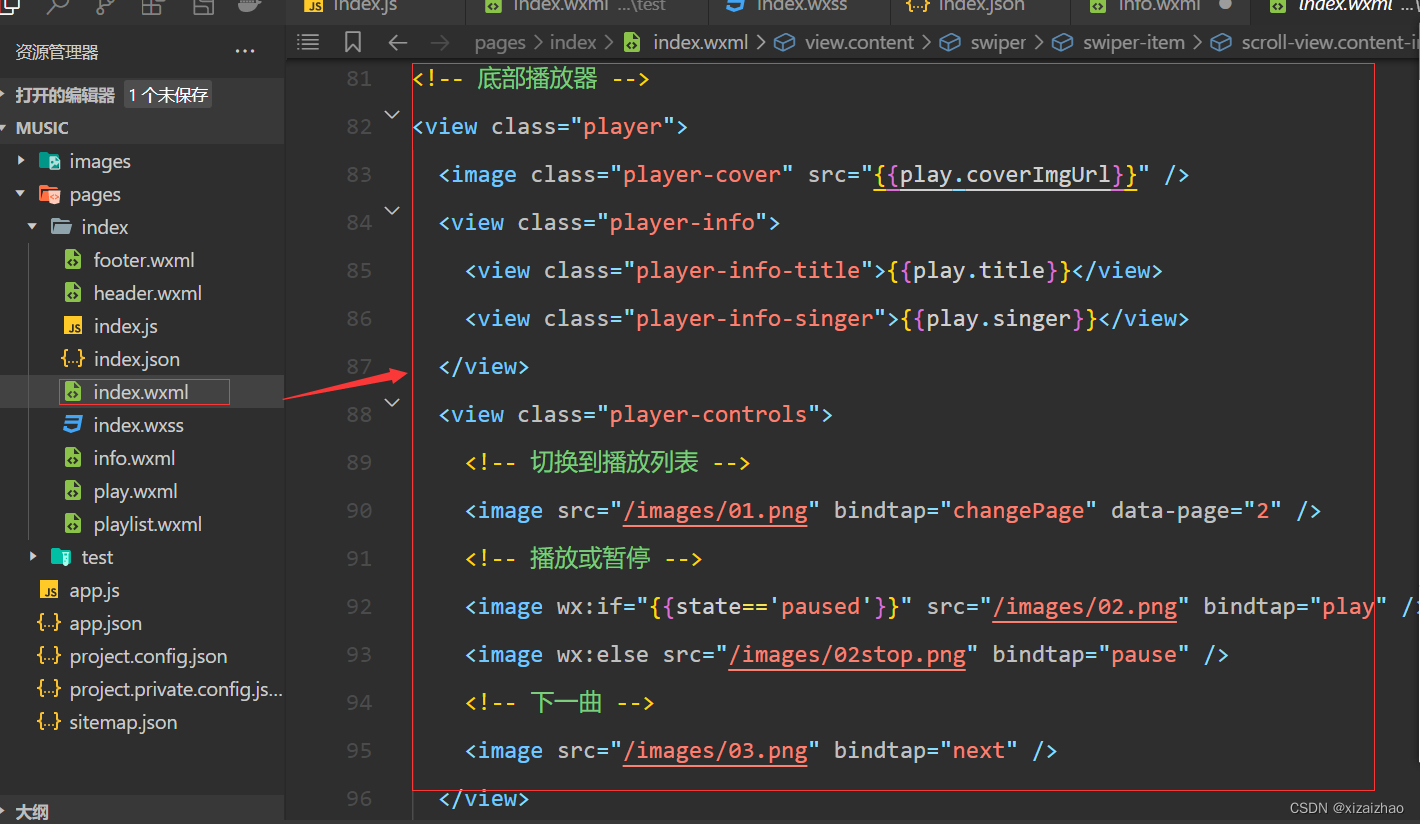This screenshot has height=824, width=1420.
Task: Fold the player-info block at line 84
Action: coord(392,211)
